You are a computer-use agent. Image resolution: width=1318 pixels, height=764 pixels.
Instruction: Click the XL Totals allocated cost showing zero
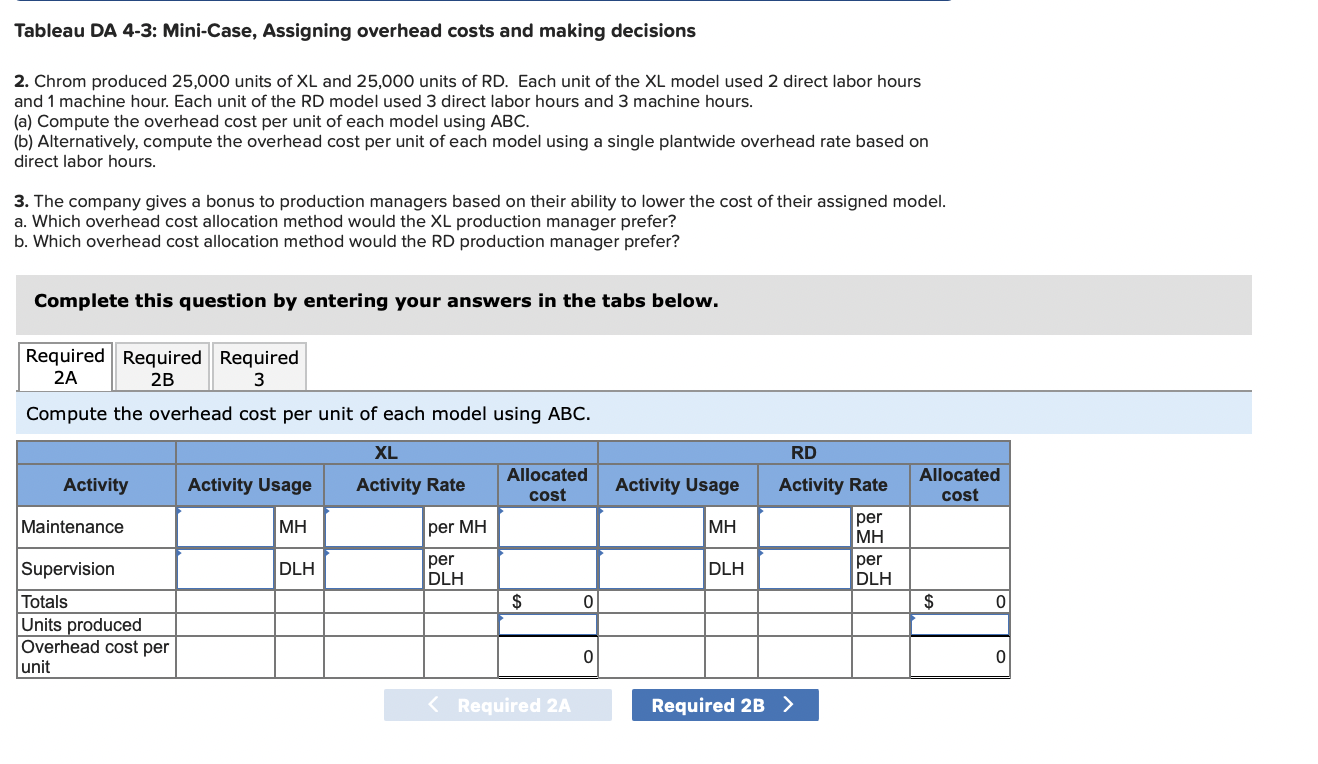point(547,601)
